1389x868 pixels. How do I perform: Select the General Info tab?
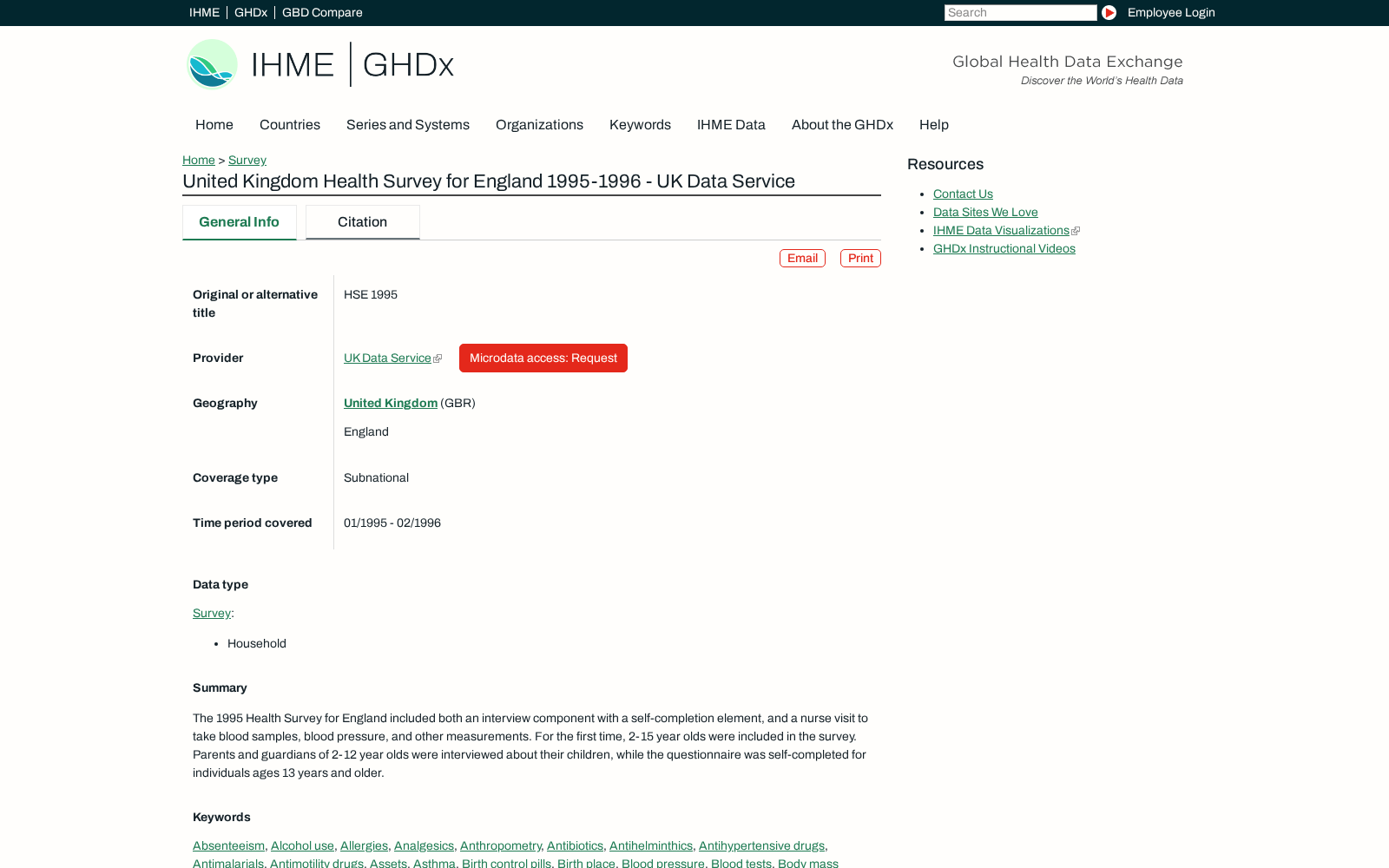[x=239, y=222]
